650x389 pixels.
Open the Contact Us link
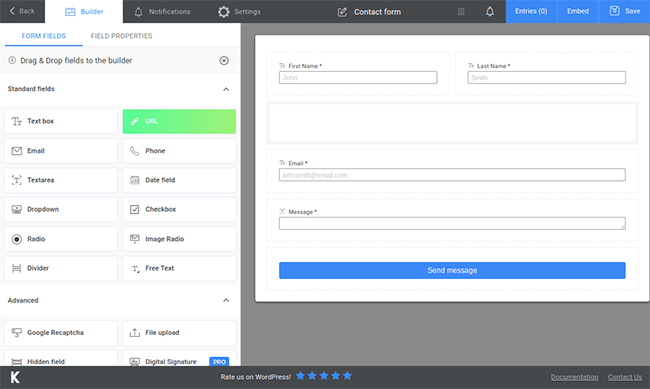click(625, 377)
